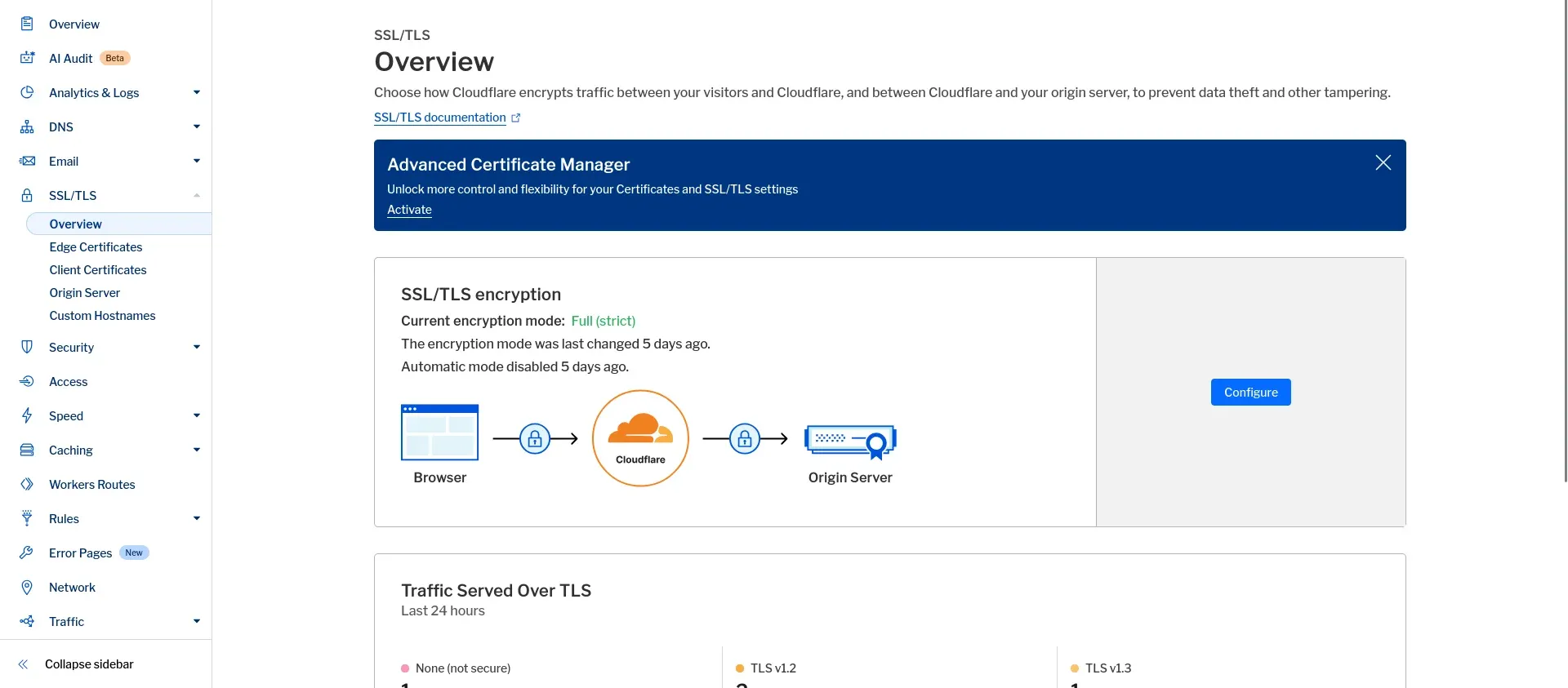Click padlock between Browser and Cloudflare
The width and height of the screenshot is (1568, 688).
tap(535, 439)
